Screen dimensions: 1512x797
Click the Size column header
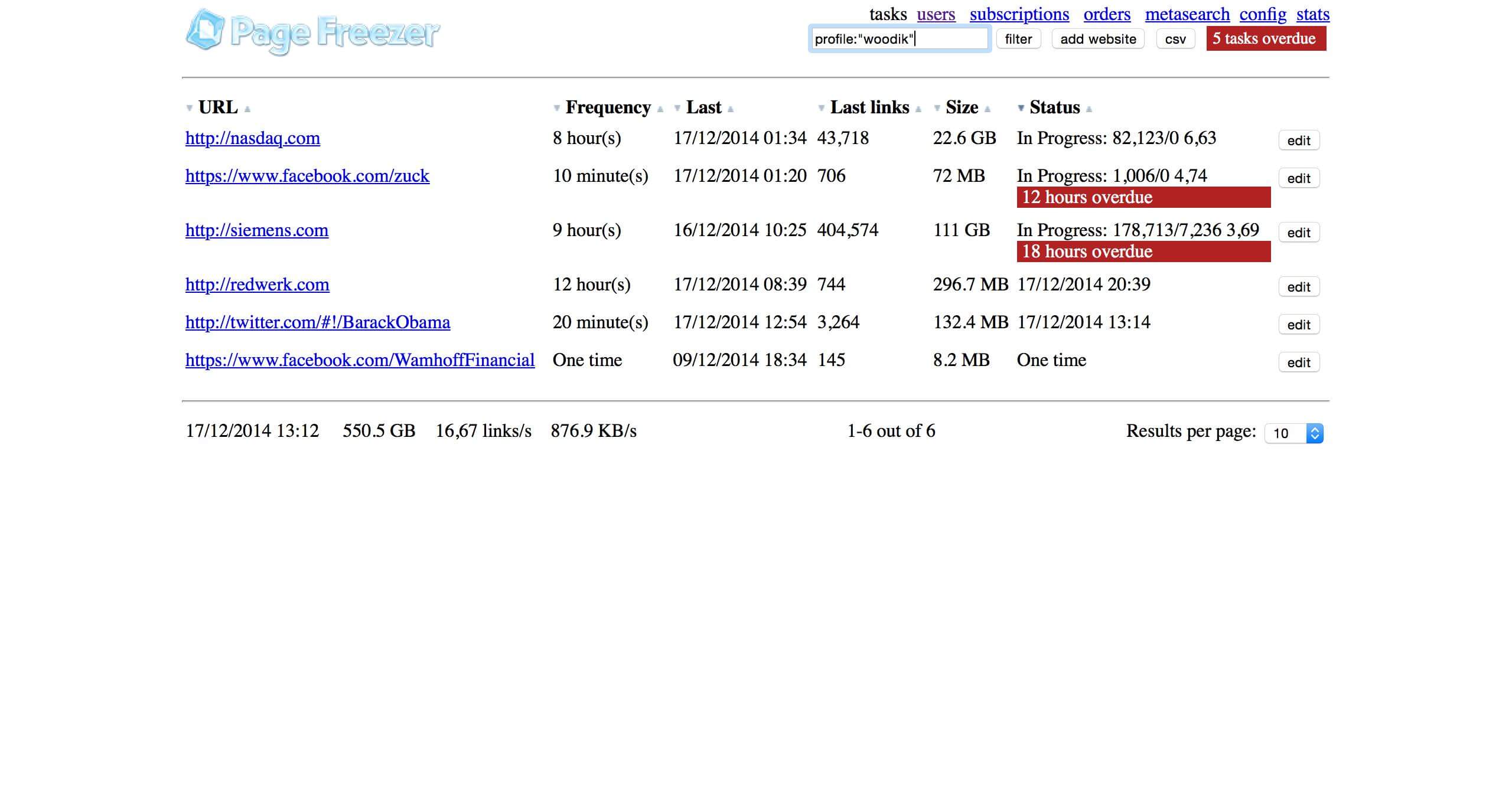pyautogui.click(x=962, y=107)
